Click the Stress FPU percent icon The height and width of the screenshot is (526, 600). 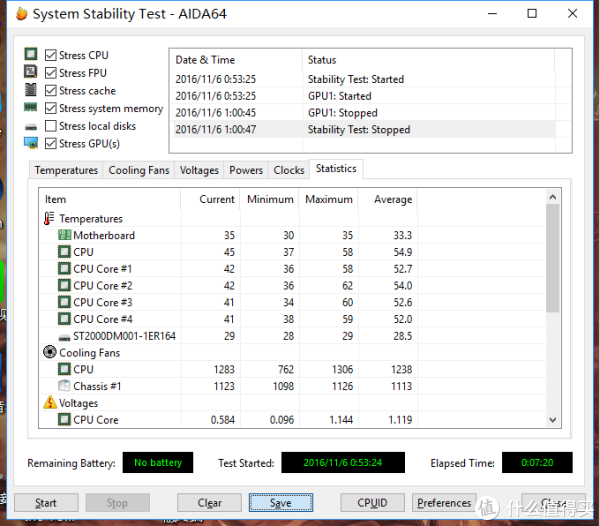click(31, 72)
